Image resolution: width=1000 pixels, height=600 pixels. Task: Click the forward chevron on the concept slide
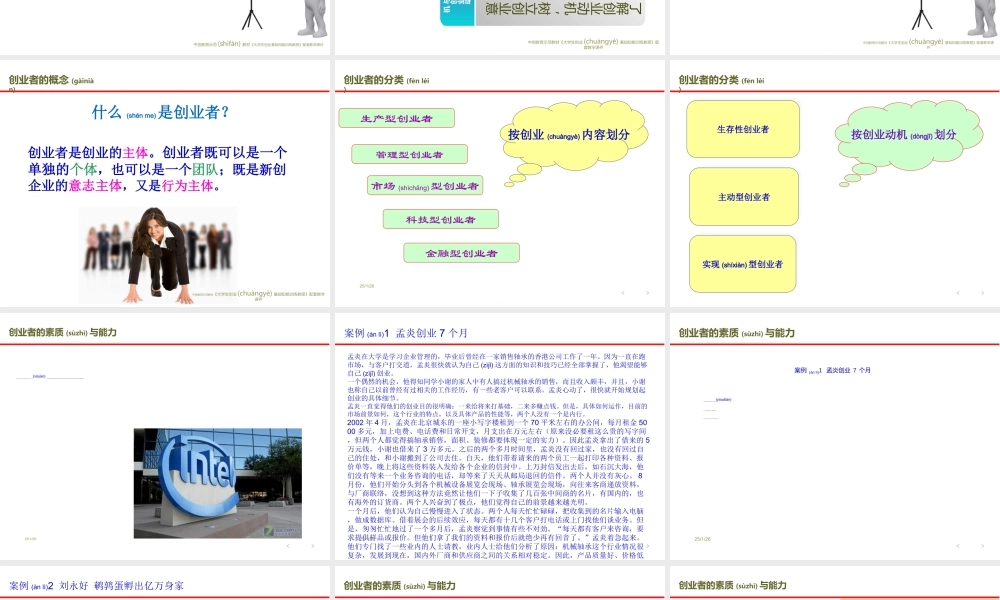tap(314, 292)
